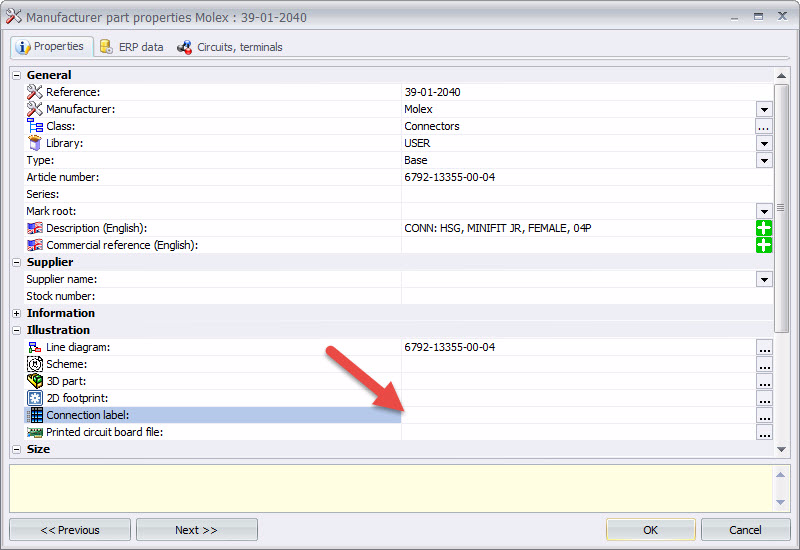
Task: Click the 3D part cube icon
Action: (35, 381)
